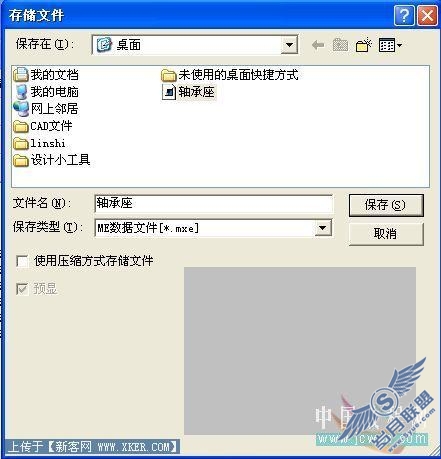
Task: Select the 设计小工具 folder
Action: click(x=52, y=160)
